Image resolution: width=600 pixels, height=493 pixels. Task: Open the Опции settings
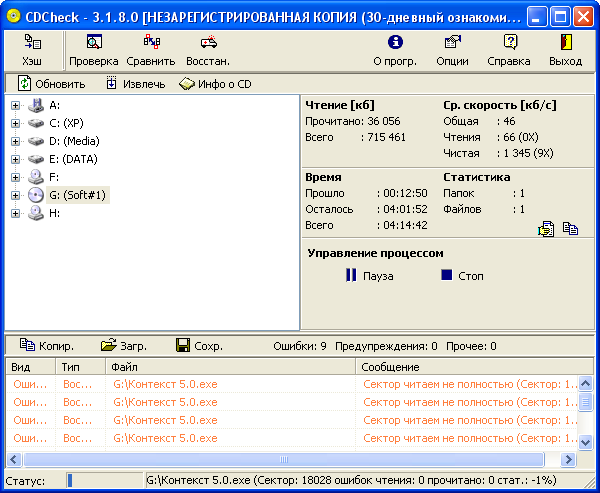coord(452,51)
